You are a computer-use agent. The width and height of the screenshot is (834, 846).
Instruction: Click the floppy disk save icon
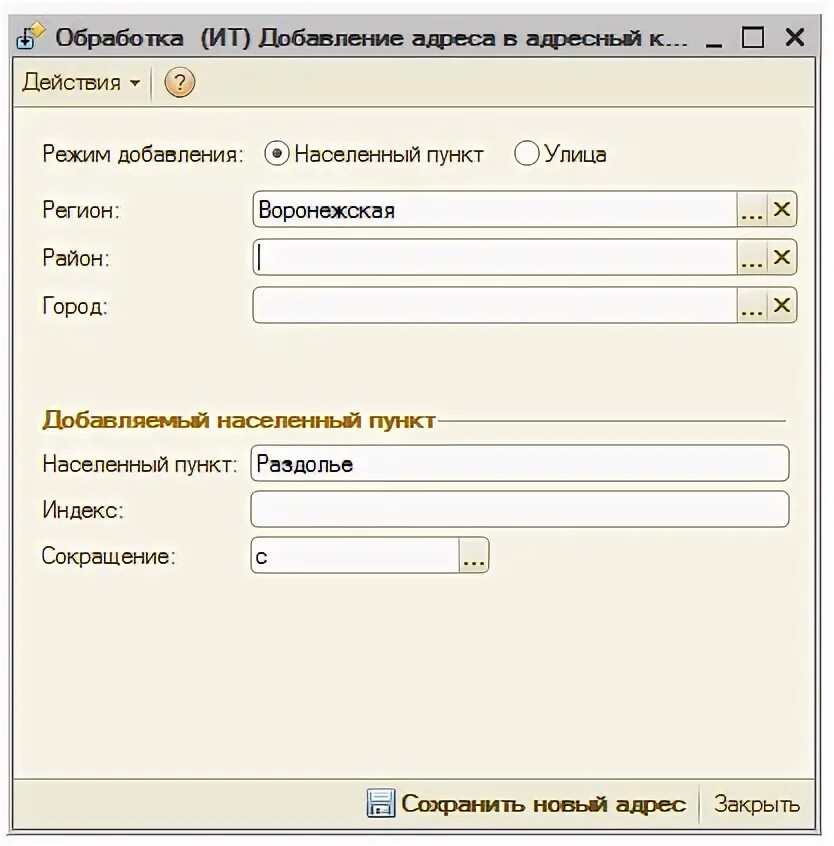tap(381, 803)
